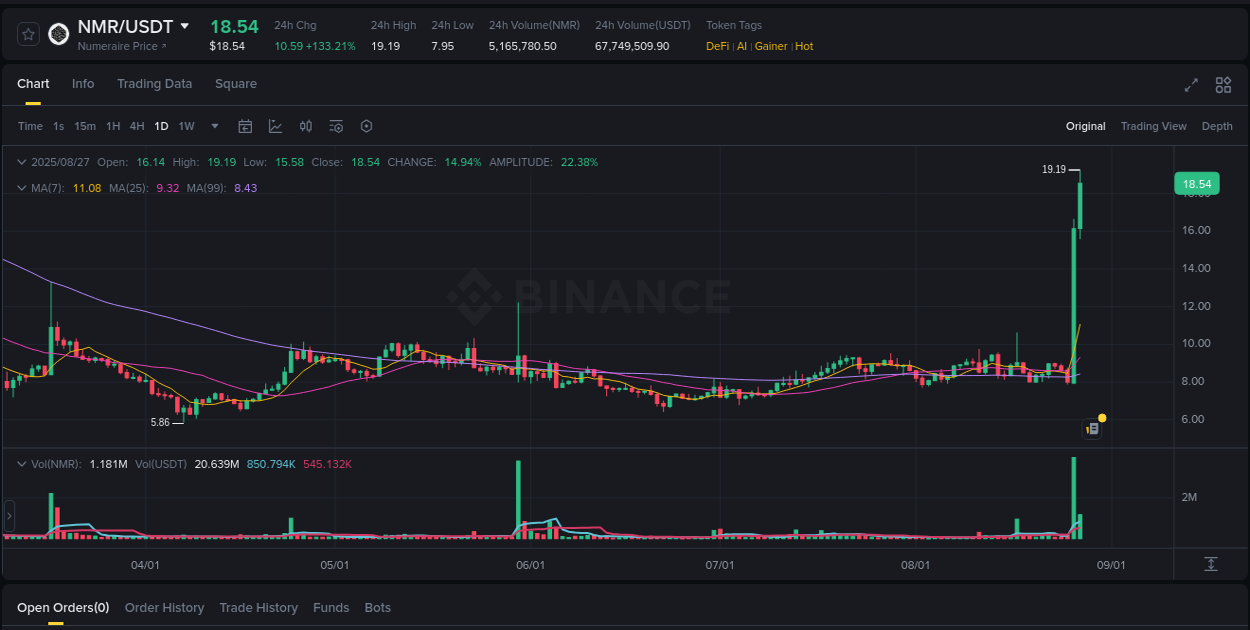This screenshot has height=630, width=1250.
Task: Switch chart to Trading View mode
Action: 1153,126
